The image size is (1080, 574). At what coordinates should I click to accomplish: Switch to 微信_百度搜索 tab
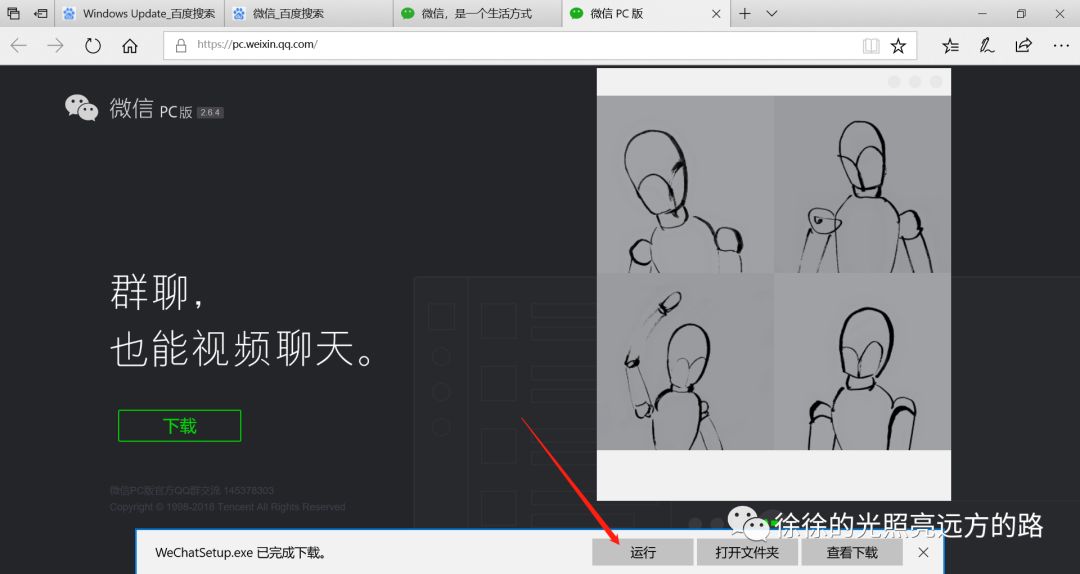point(309,13)
